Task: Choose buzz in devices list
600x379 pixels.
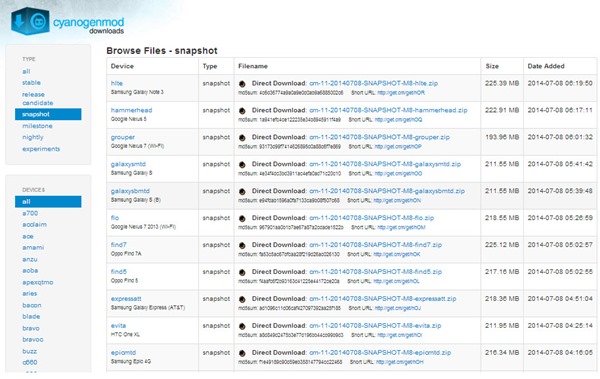Action: click(x=29, y=351)
